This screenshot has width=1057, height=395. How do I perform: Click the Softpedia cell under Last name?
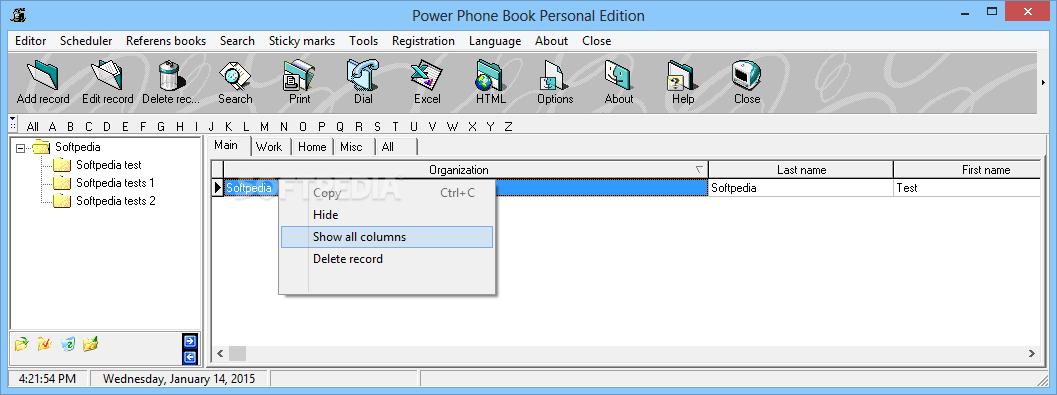[x=801, y=188]
